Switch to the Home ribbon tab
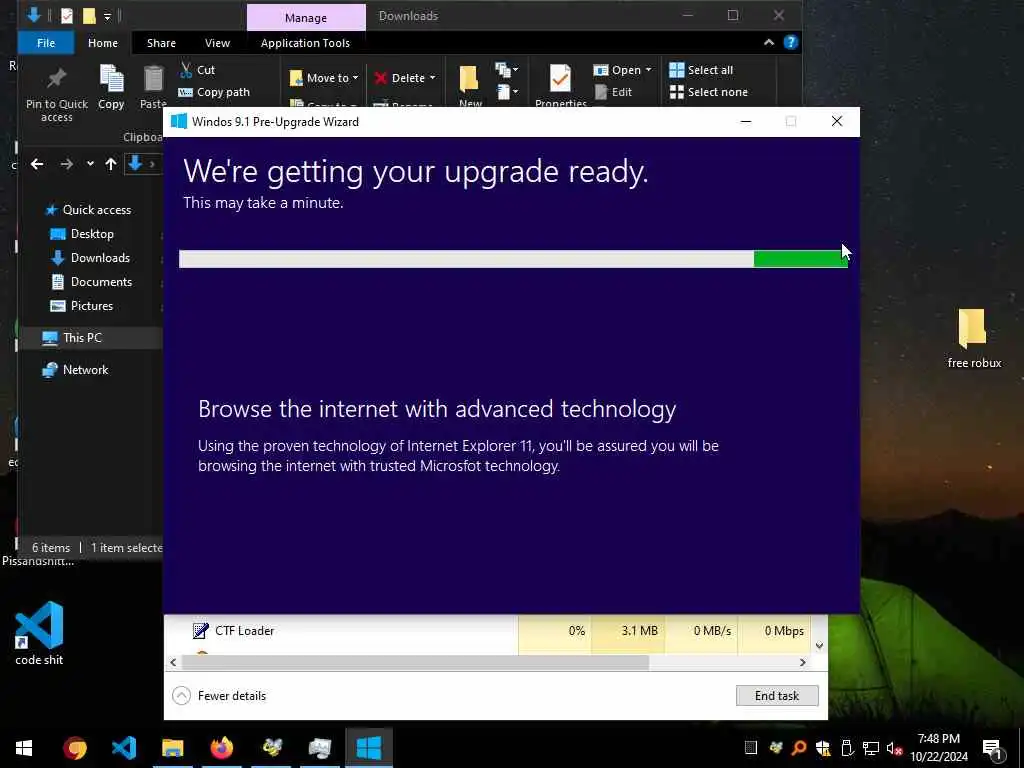1024x768 pixels. tap(103, 43)
